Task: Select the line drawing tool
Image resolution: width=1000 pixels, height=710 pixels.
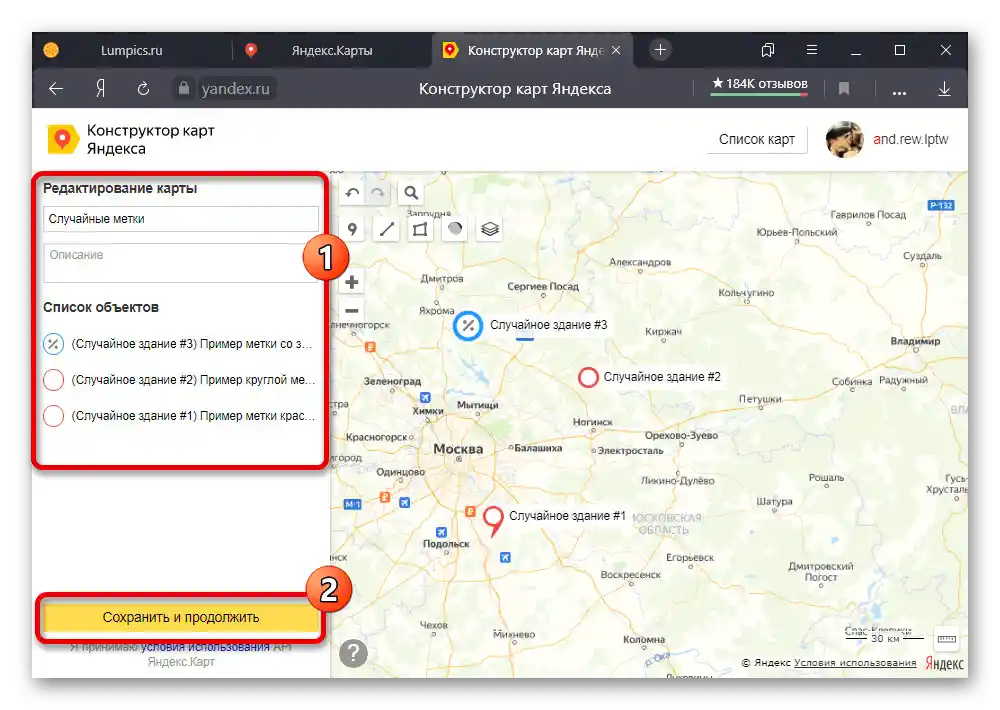Action: coord(386,229)
